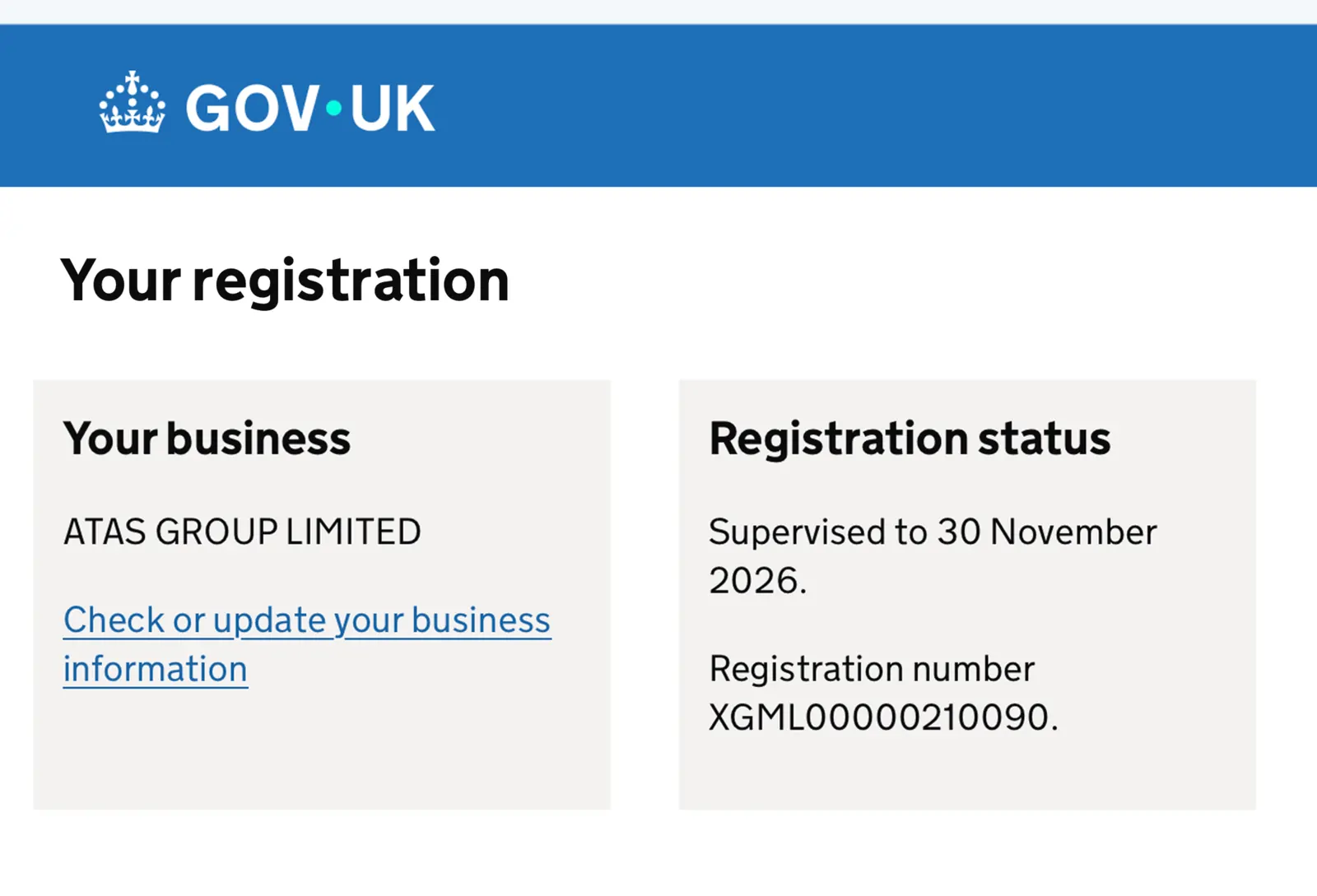The height and width of the screenshot is (896, 1317).
Task: Click the GOV.UK crown logo icon
Action: click(133, 103)
